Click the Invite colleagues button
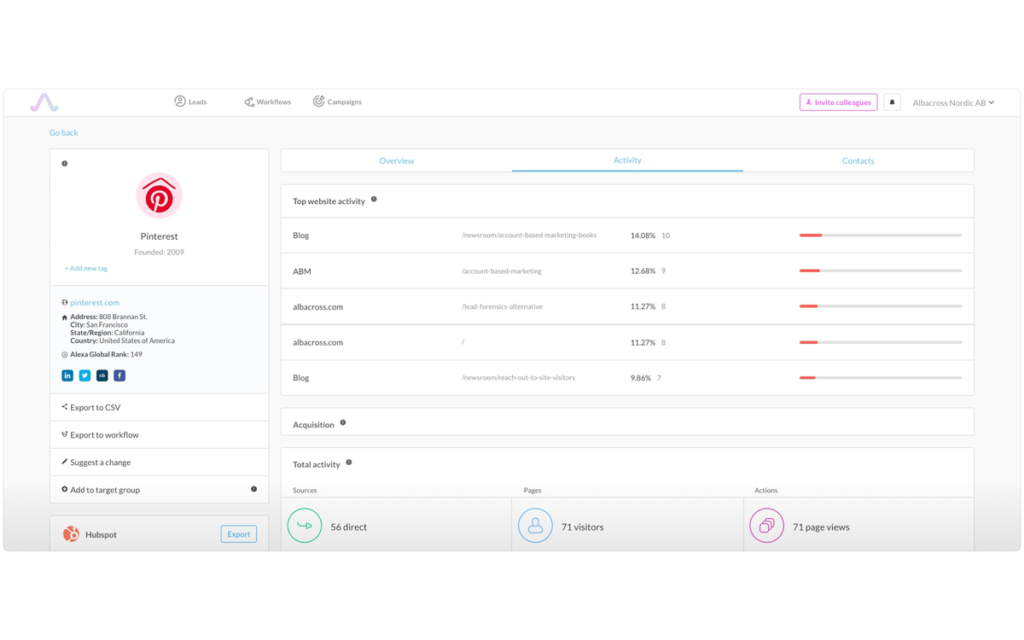Viewport: 1024px width, 640px height. (x=838, y=103)
